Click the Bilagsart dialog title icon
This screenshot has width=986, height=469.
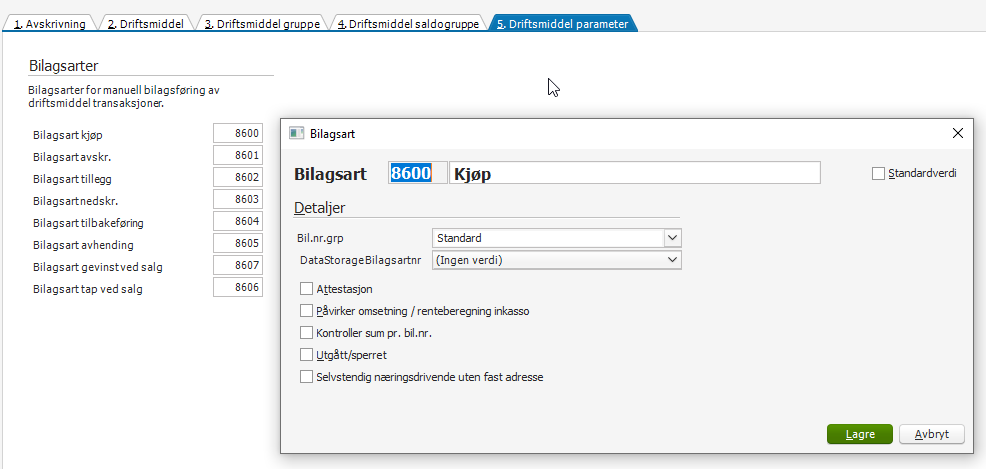click(x=296, y=133)
